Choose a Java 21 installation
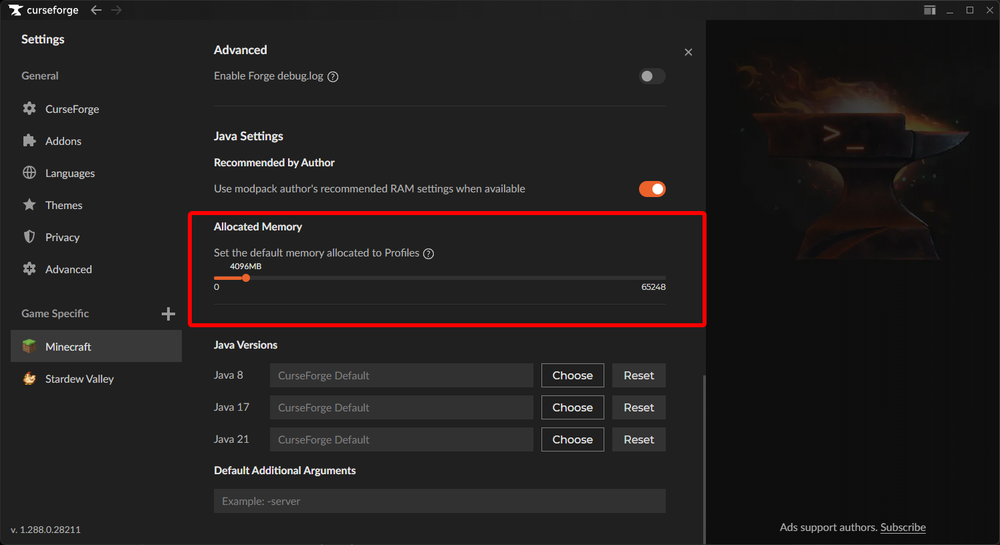The image size is (1000, 545). point(572,439)
